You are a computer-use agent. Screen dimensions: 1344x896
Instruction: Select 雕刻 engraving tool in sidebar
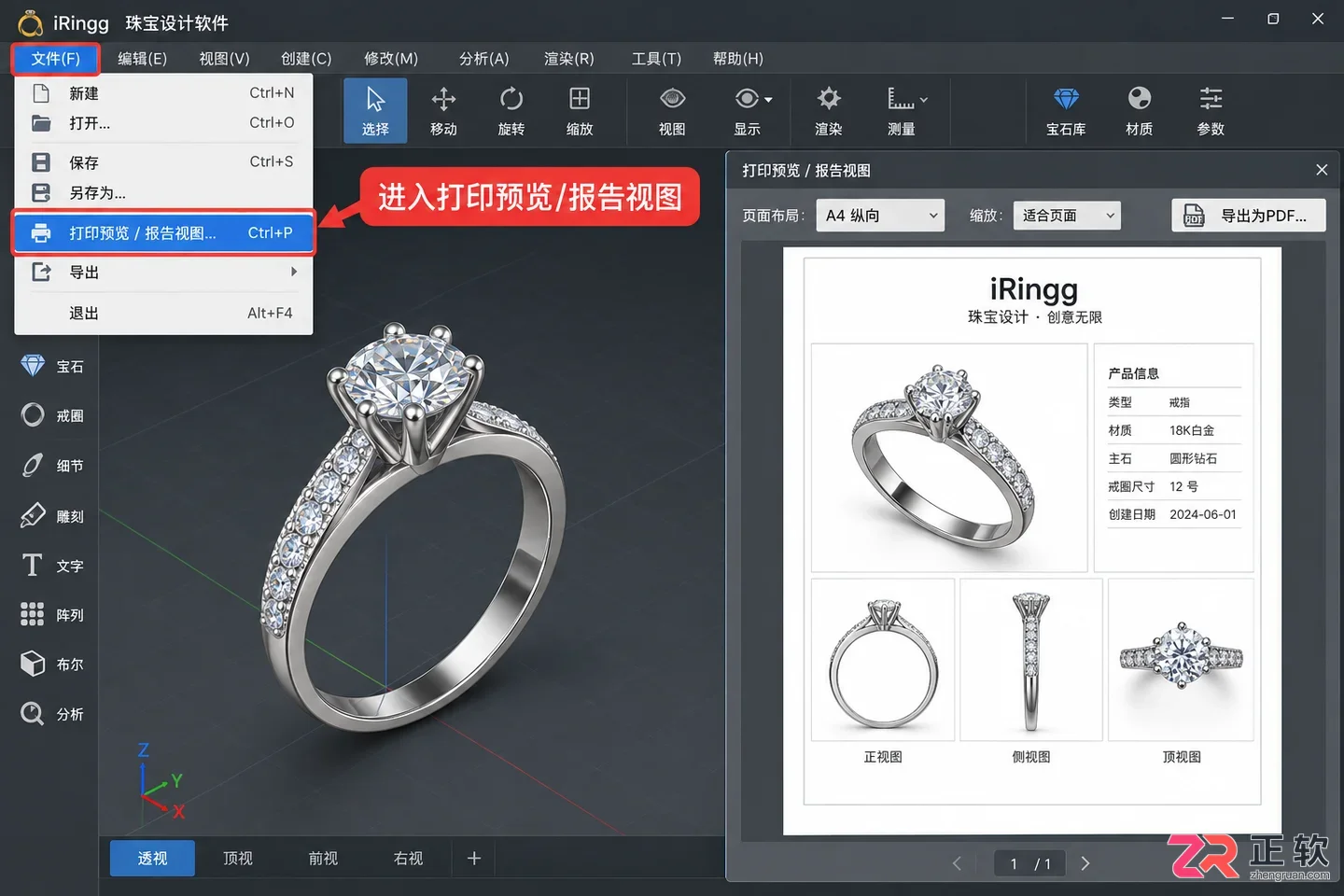(x=51, y=515)
